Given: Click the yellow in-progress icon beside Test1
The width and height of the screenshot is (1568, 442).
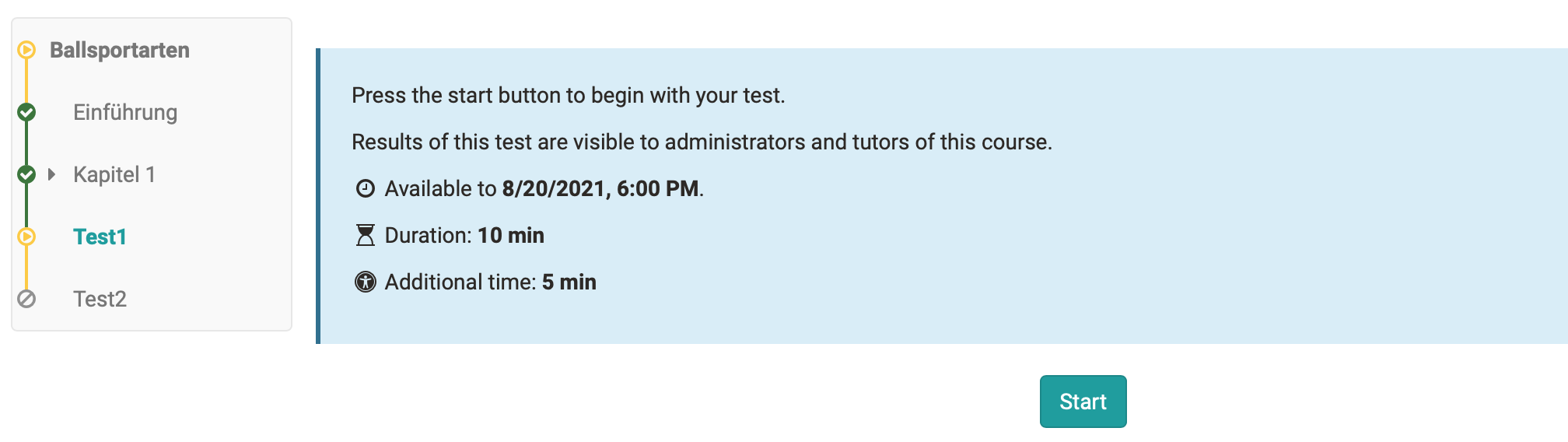Looking at the screenshot, I should [x=26, y=237].
